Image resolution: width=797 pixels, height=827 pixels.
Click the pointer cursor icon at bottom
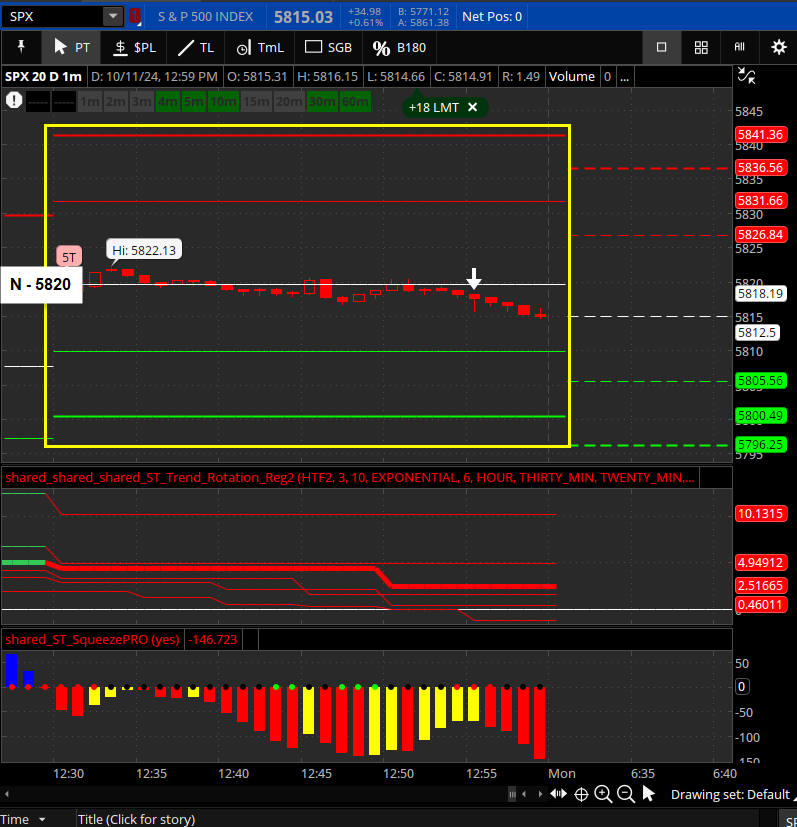pyautogui.click(x=649, y=794)
